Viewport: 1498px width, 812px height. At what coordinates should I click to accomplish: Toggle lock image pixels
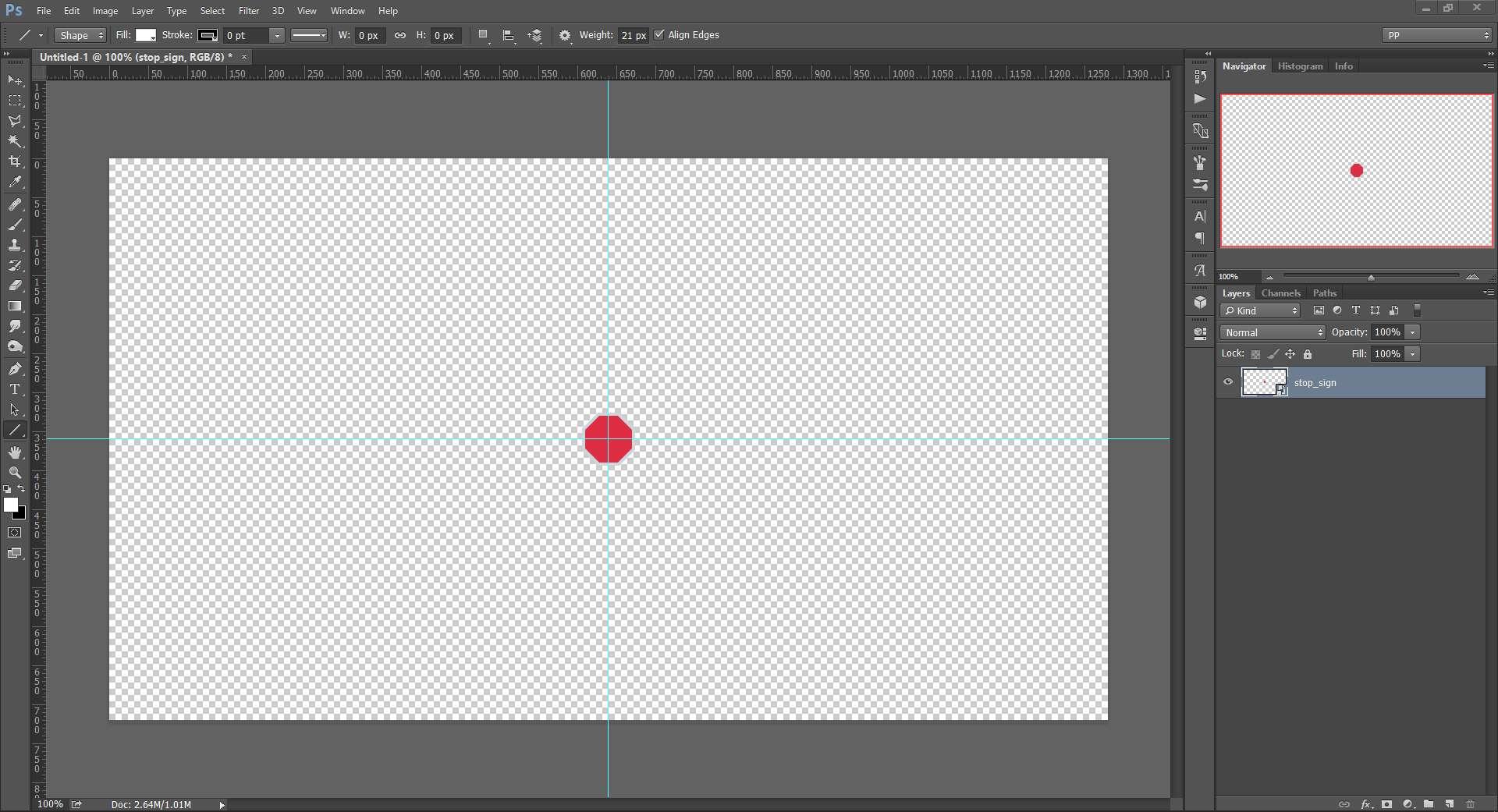pos(1273,354)
